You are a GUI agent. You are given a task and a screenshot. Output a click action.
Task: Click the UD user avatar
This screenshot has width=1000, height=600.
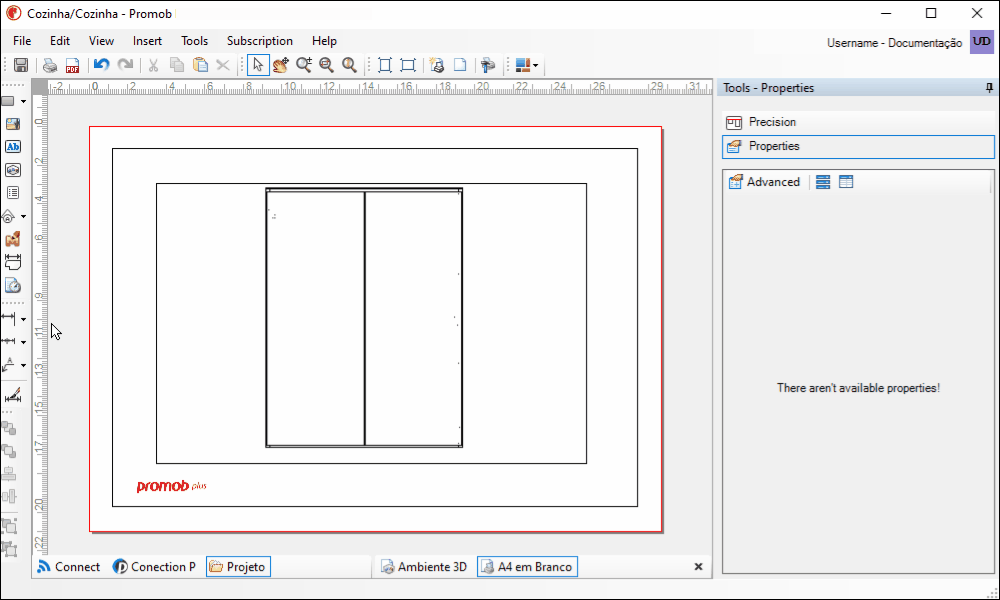[x=982, y=42]
